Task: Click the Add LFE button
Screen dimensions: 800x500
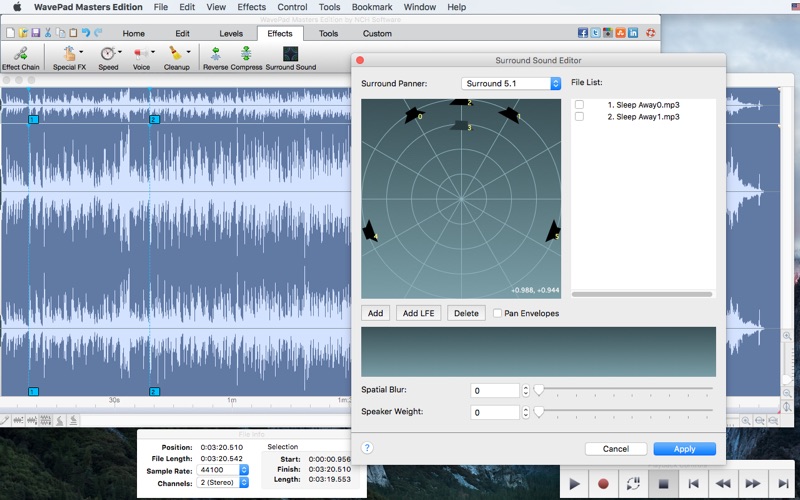Action: coord(419,313)
